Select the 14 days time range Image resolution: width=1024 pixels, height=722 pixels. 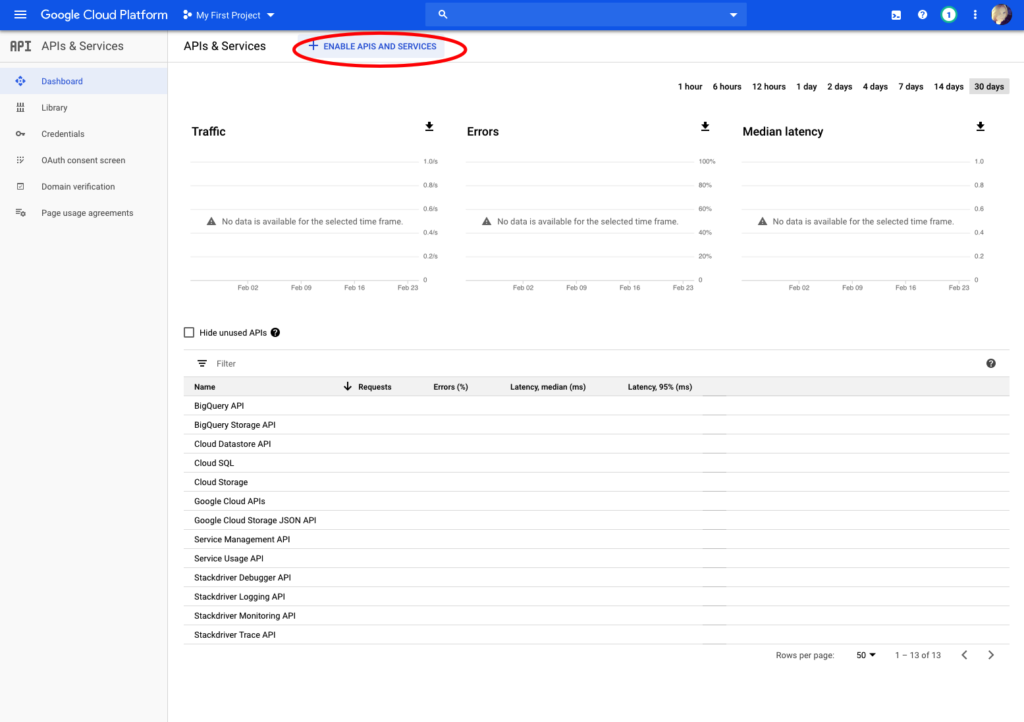click(x=948, y=86)
